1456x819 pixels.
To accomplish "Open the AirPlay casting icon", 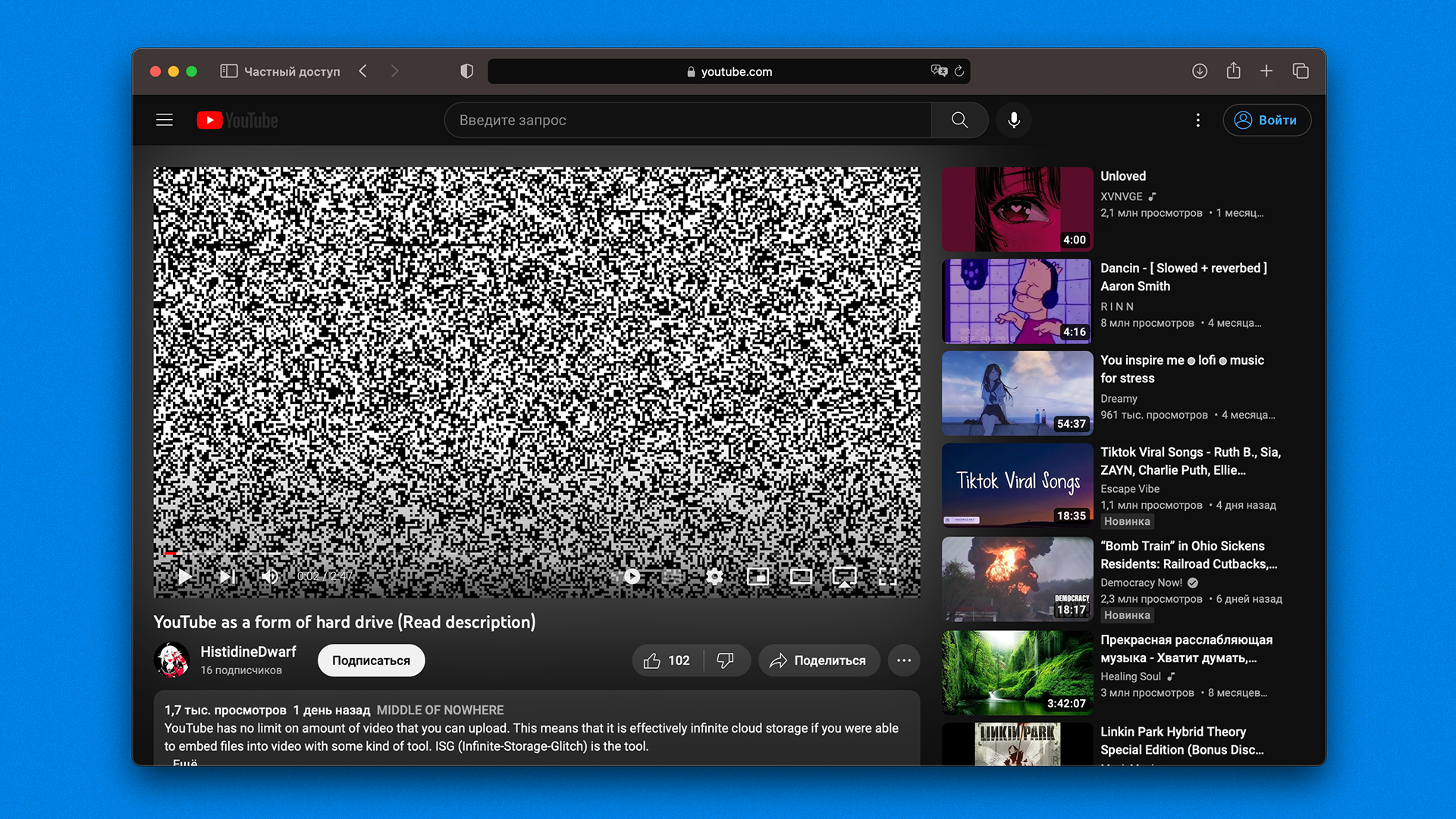I will point(844,576).
